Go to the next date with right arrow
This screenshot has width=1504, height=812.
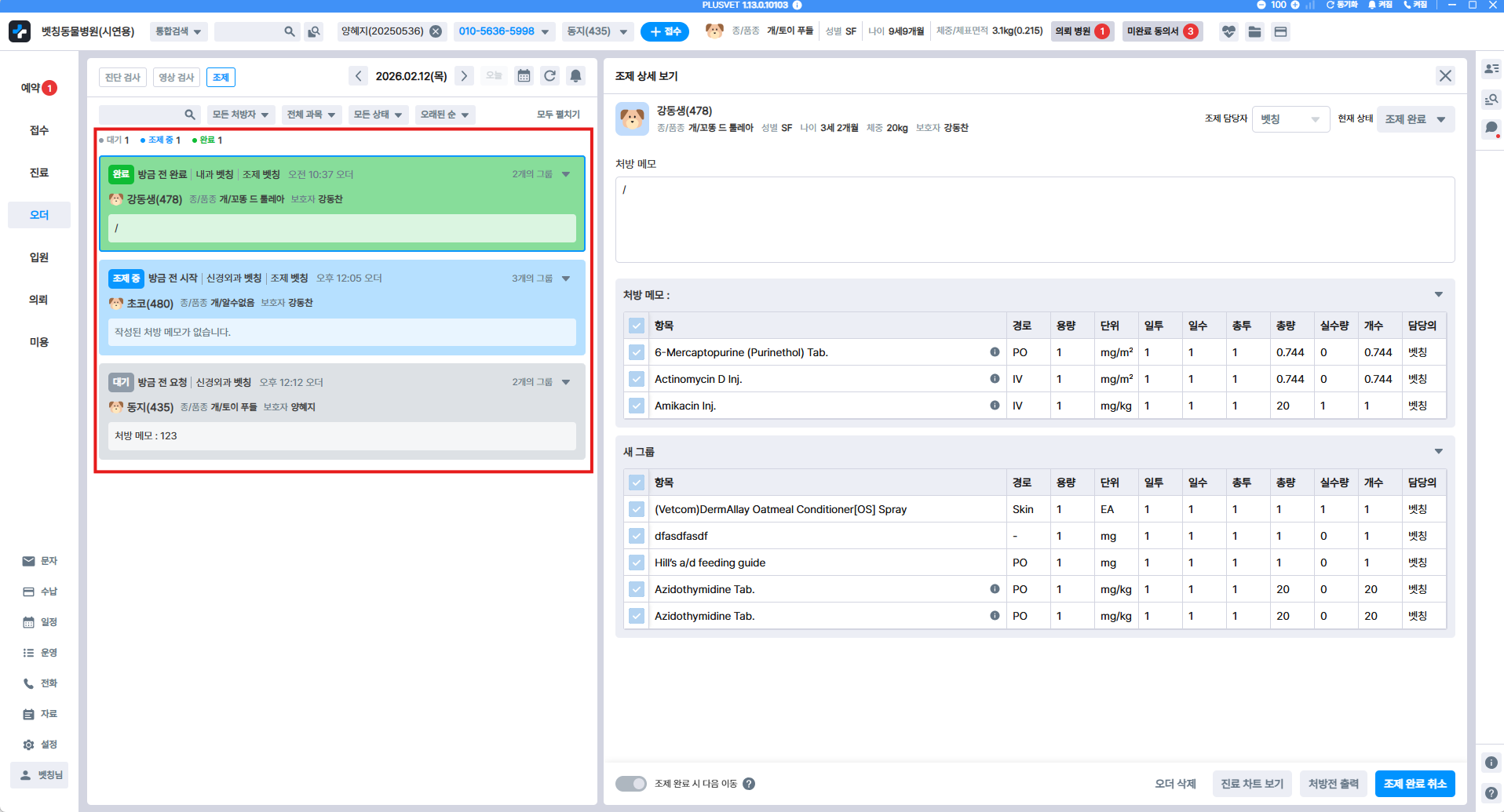(x=464, y=76)
